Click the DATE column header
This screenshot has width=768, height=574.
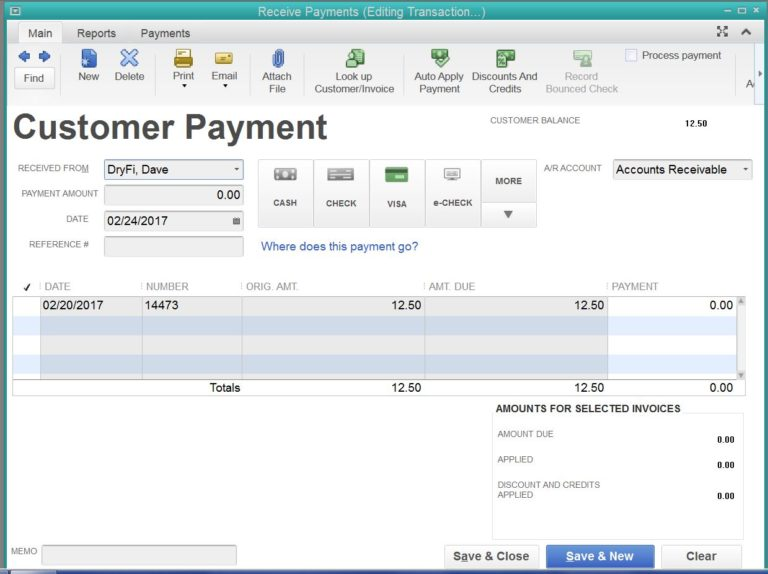tap(57, 287)
